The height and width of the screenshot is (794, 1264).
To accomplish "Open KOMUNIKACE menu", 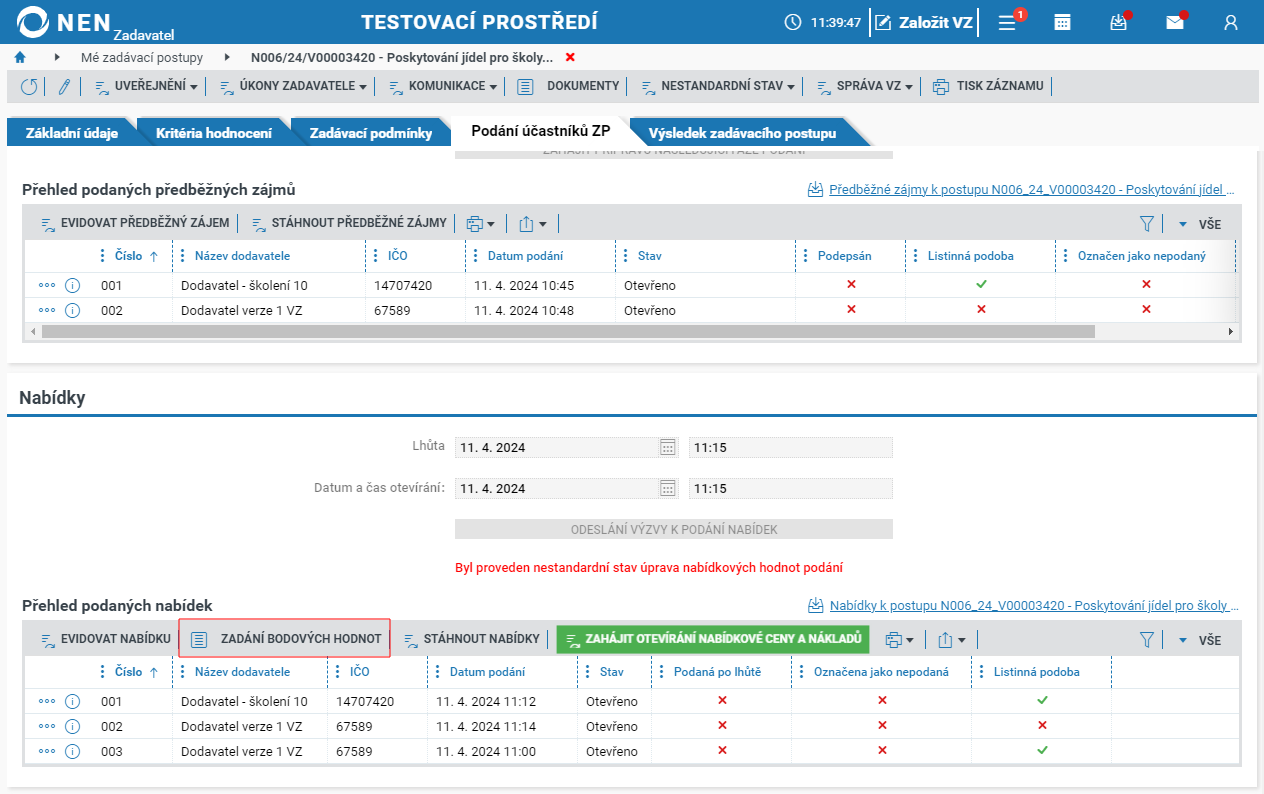I will coord(442,87).
